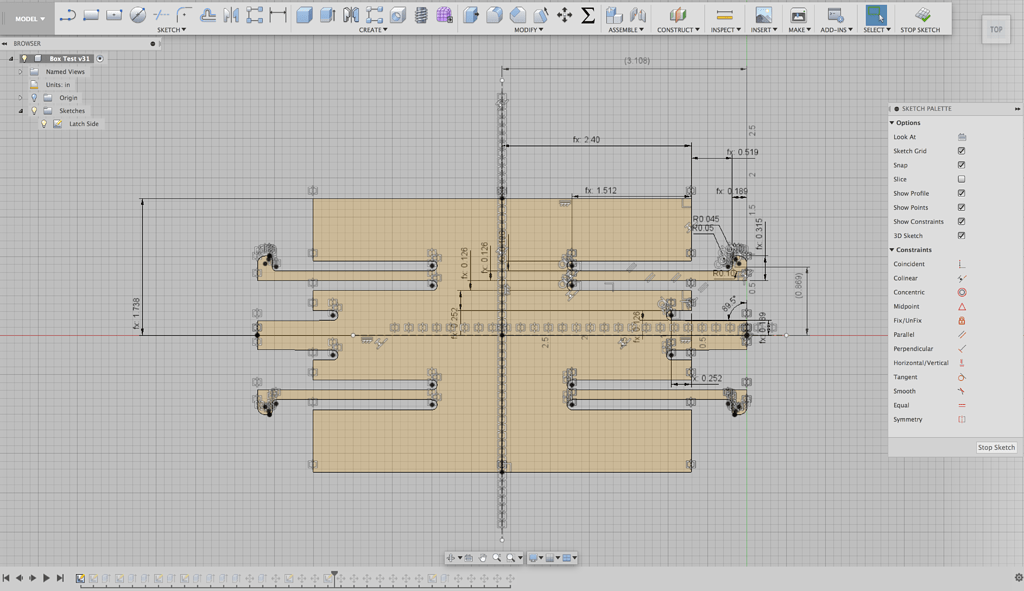Select the Move/Copy arrows tool

[565, 15]
